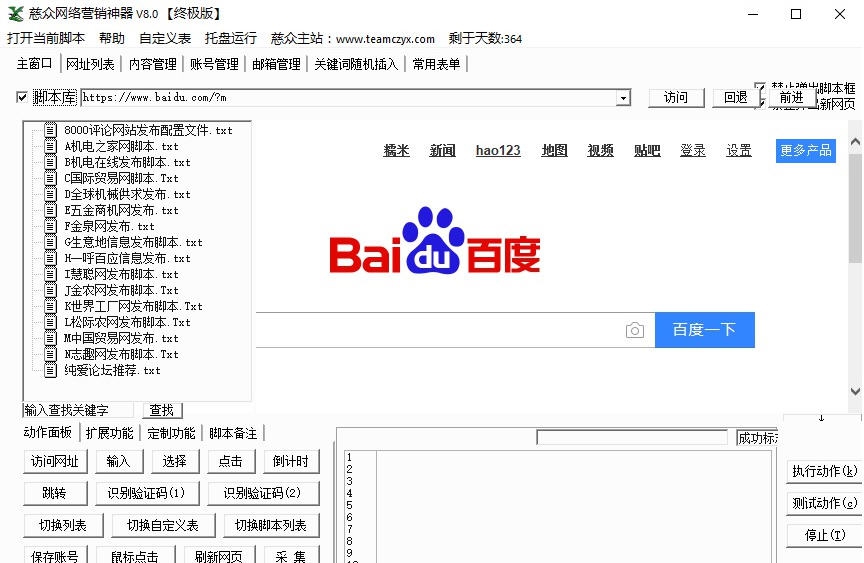Toggle the 禁止弹出脚本框 checkbox
The image size is (864, 563).
(760, 87)
